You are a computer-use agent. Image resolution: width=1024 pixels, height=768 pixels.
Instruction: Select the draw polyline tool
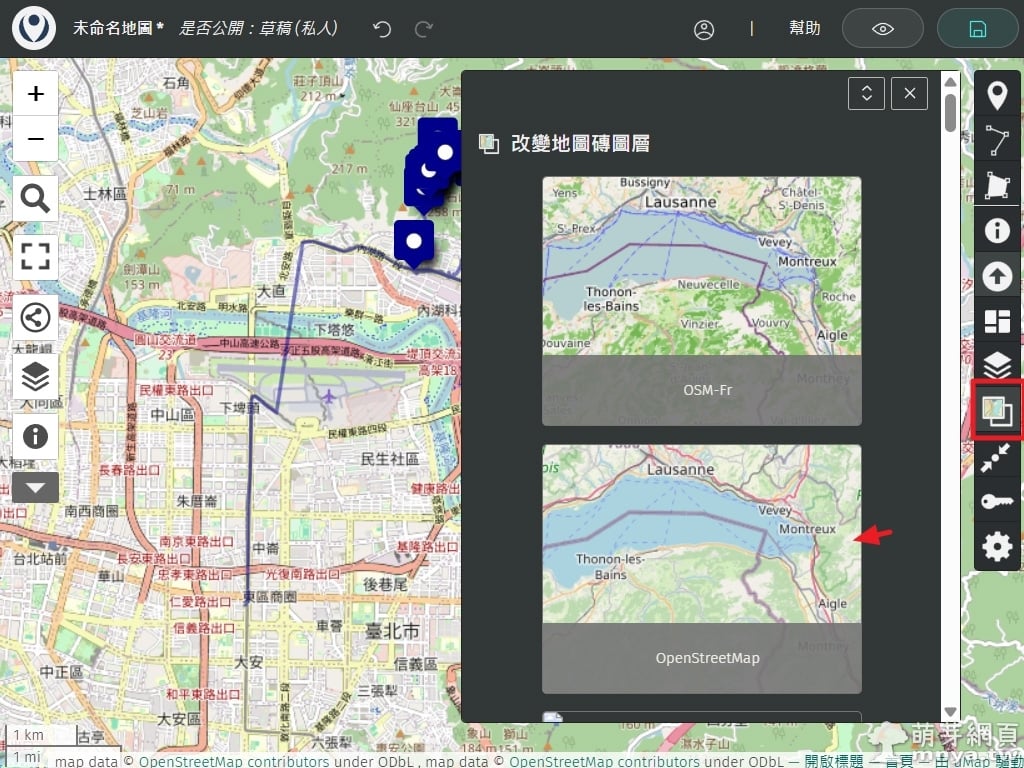tap(997, 141)
